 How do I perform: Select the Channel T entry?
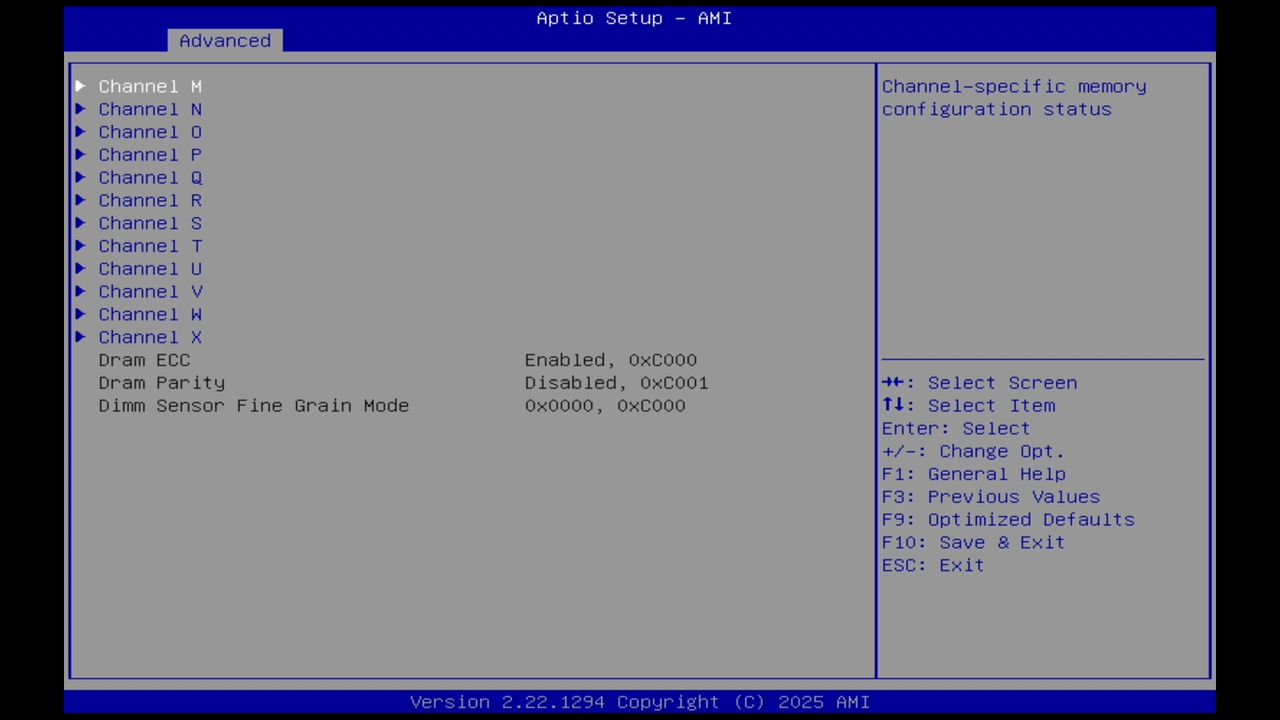(149, 246)
